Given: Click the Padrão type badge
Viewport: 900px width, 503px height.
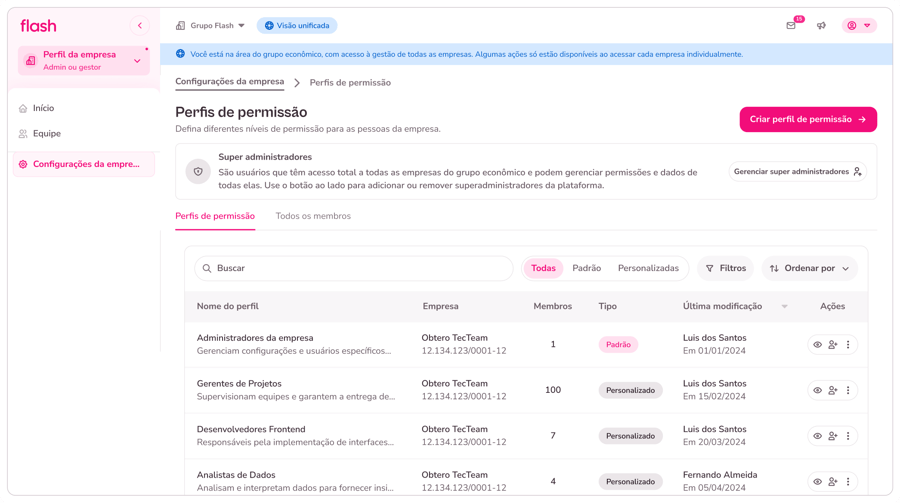Looking at the screenshot, I should click(x=618, y=345).
